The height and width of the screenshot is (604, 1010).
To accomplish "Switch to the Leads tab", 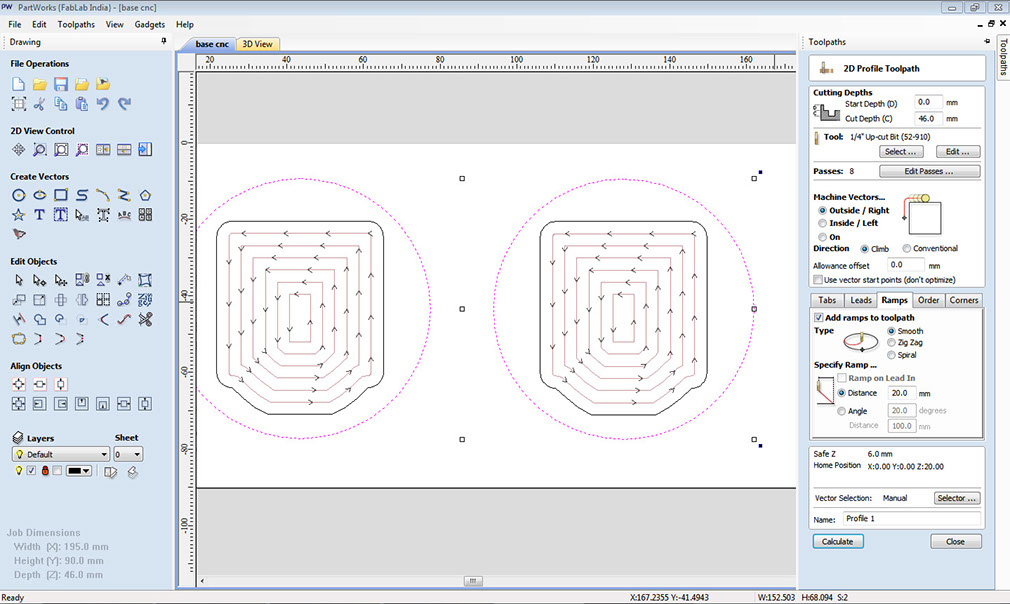I will [x=861, y=300].
